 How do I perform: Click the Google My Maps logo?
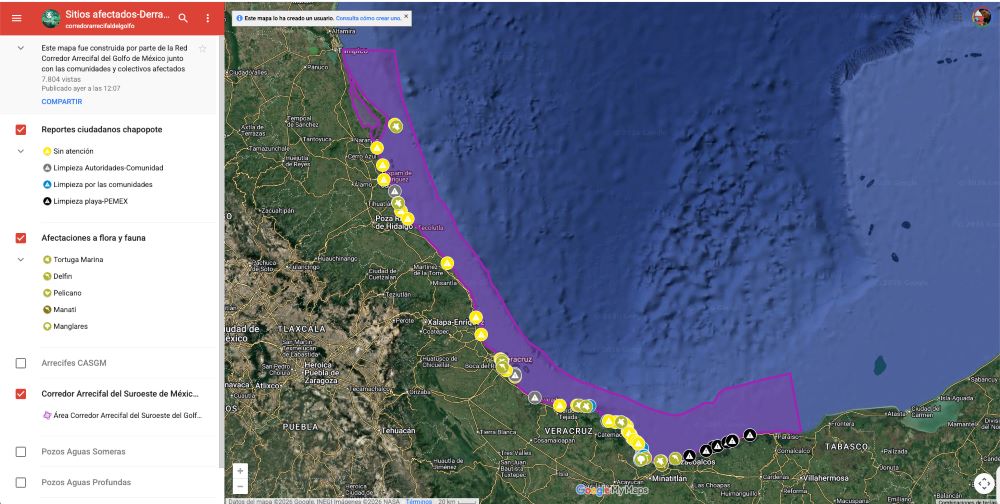tap(612, 490)
